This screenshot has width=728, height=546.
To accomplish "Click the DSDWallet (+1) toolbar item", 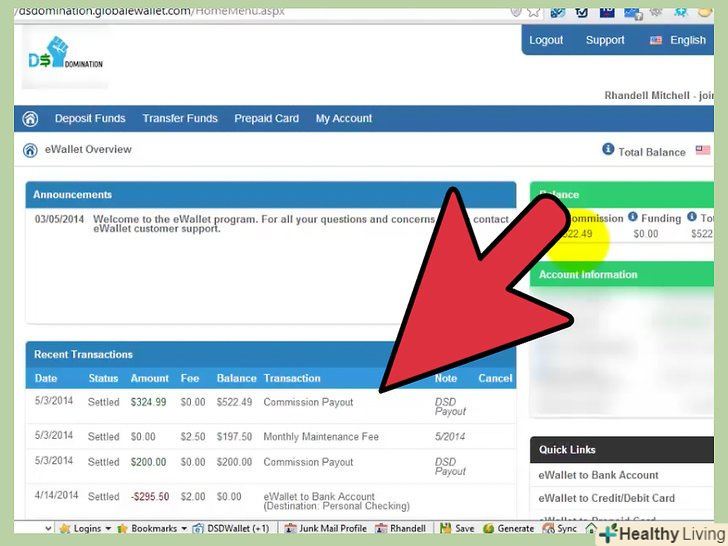I will coord(231,528).
